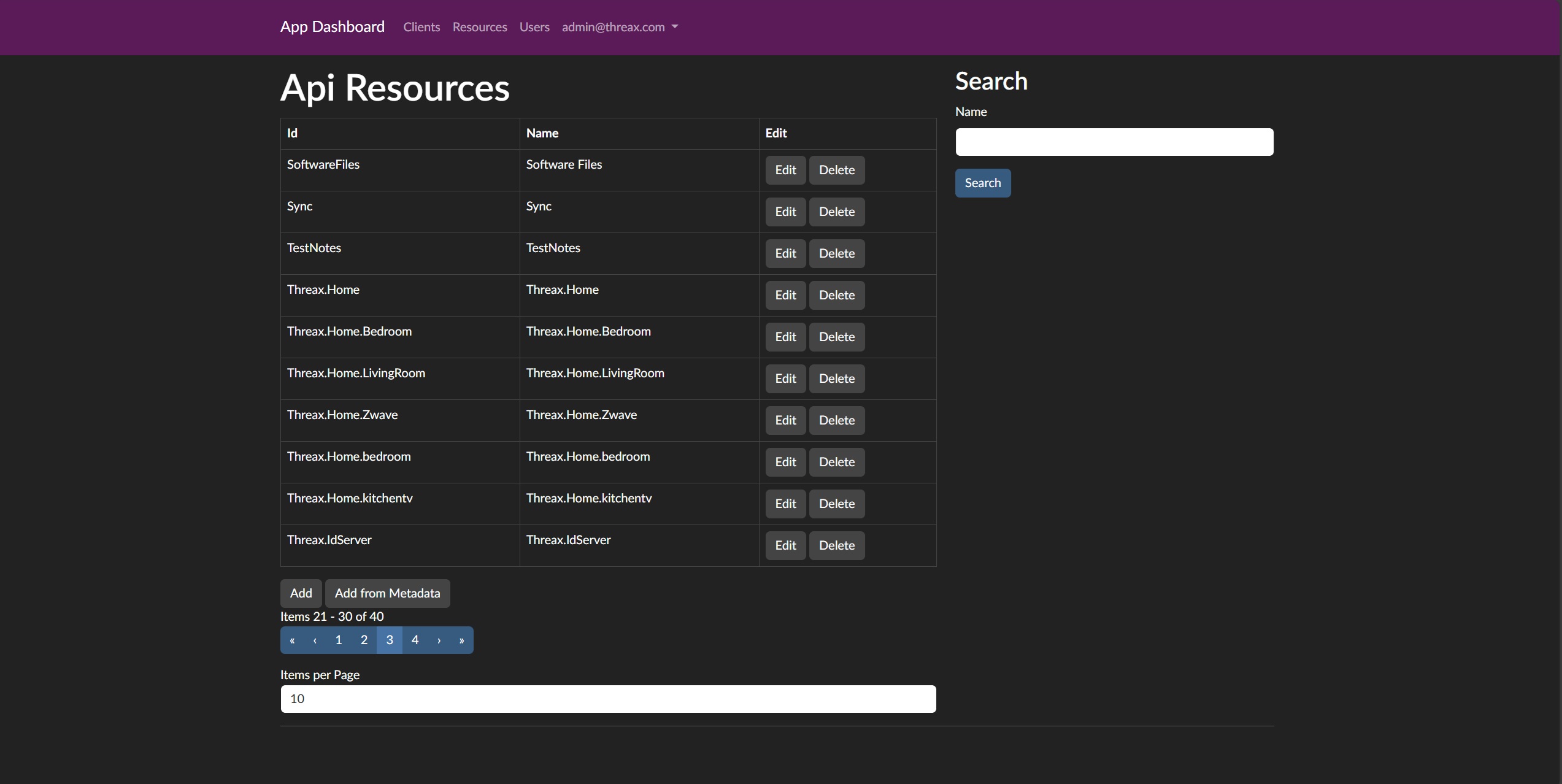Edit the TestNotes resource
Viewport: 1562px width, 784px height.
[x=785, y=253]
